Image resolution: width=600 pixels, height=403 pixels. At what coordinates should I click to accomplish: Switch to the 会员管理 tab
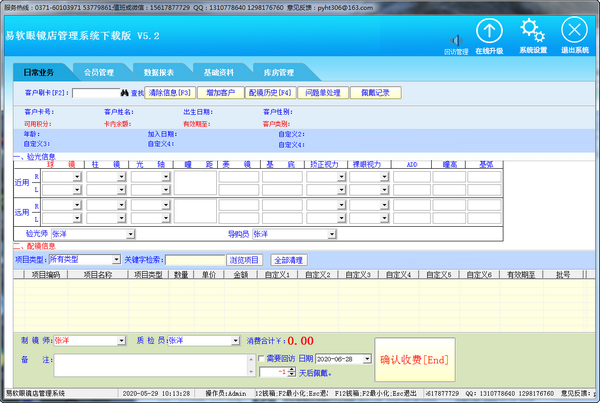(99, 72)
